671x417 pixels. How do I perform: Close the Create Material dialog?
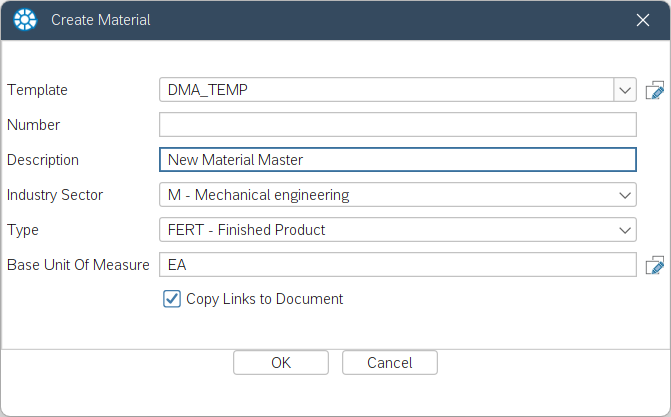tap(643, 19)
